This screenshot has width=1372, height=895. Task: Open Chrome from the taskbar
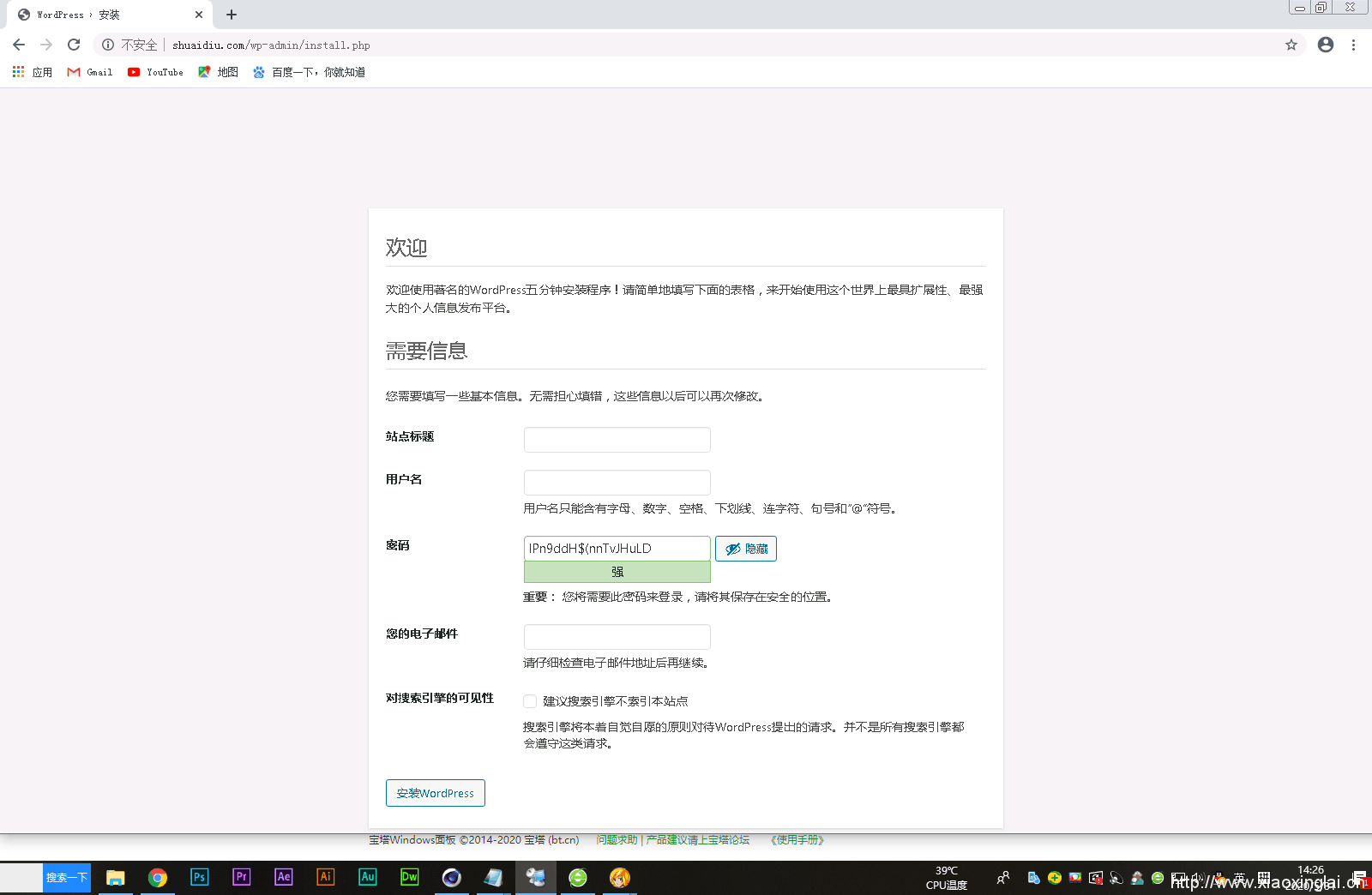coord(158,878)
